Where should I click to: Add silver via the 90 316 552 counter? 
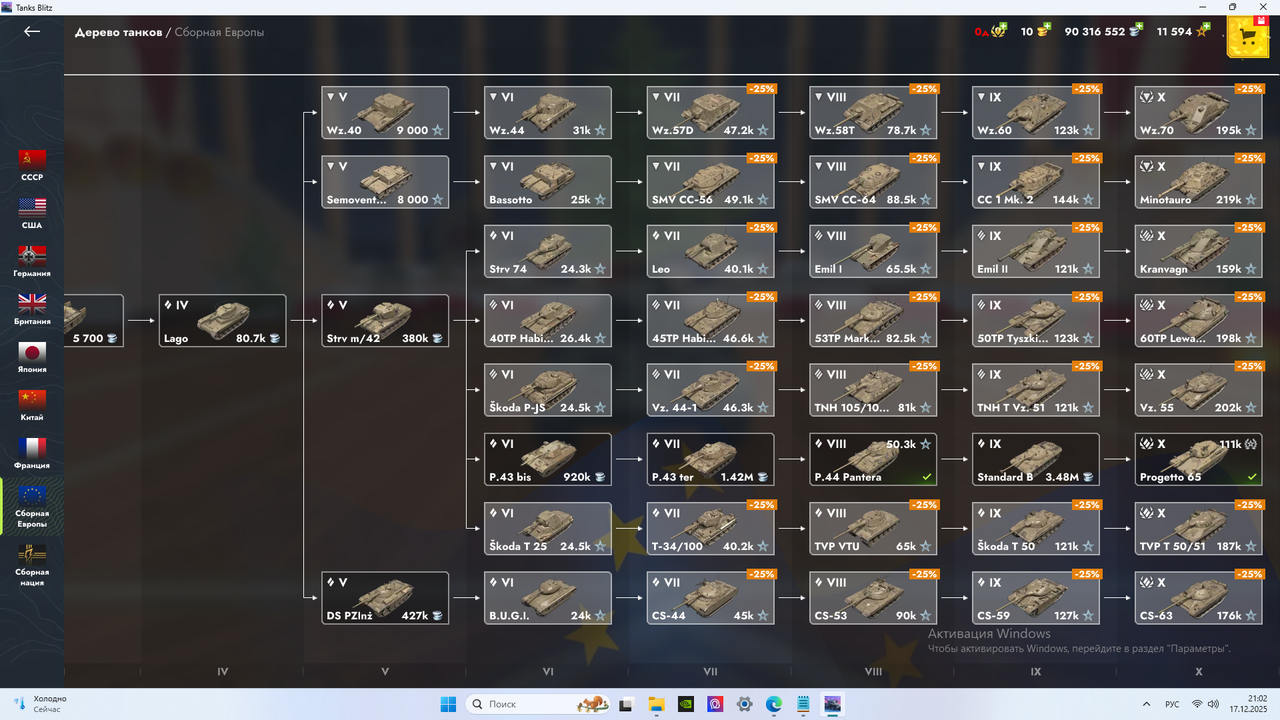tap(1104, 31)
